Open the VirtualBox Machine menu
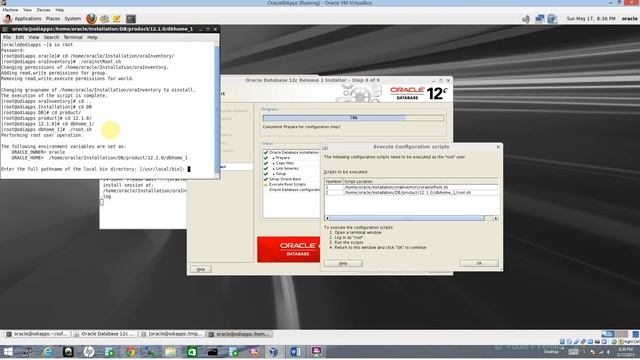Viewport: 640px width, 360px height. click(x=10, y=10)
